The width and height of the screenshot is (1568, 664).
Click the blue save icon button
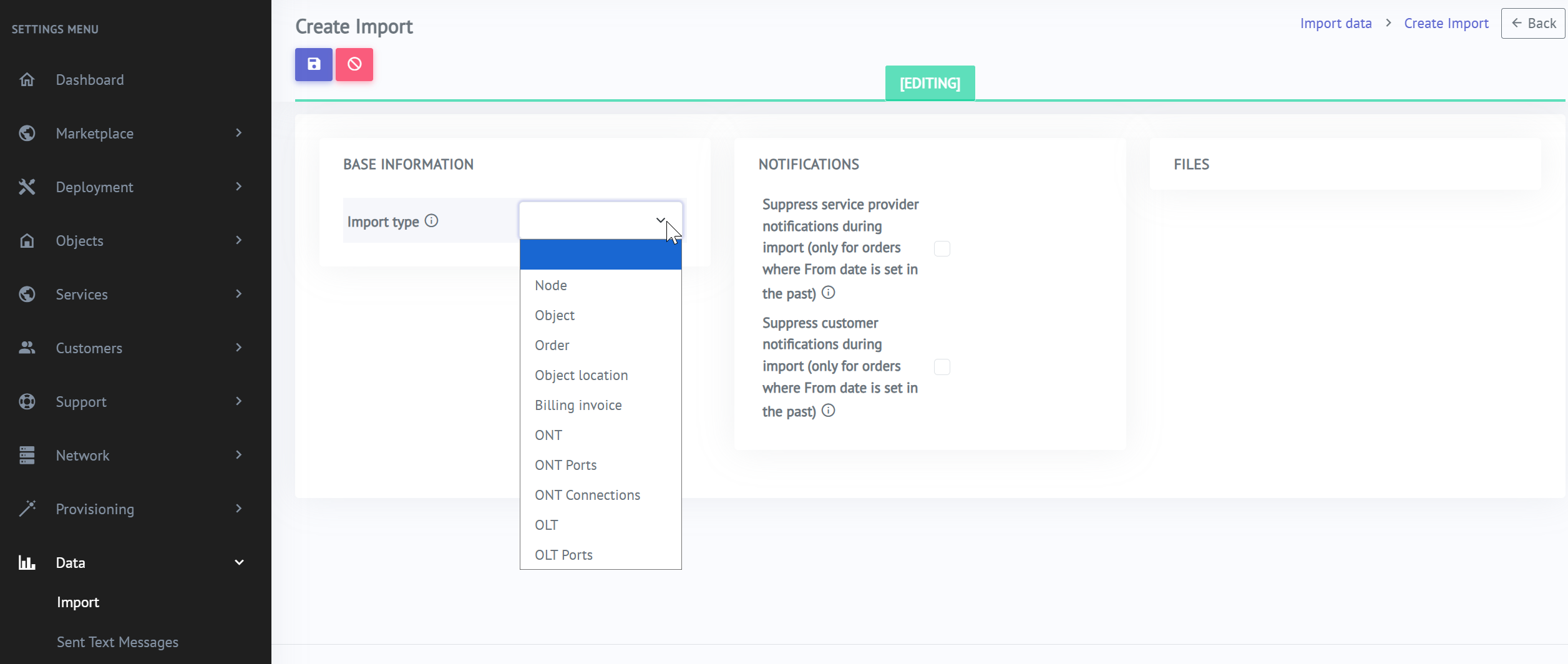[313, 64]
